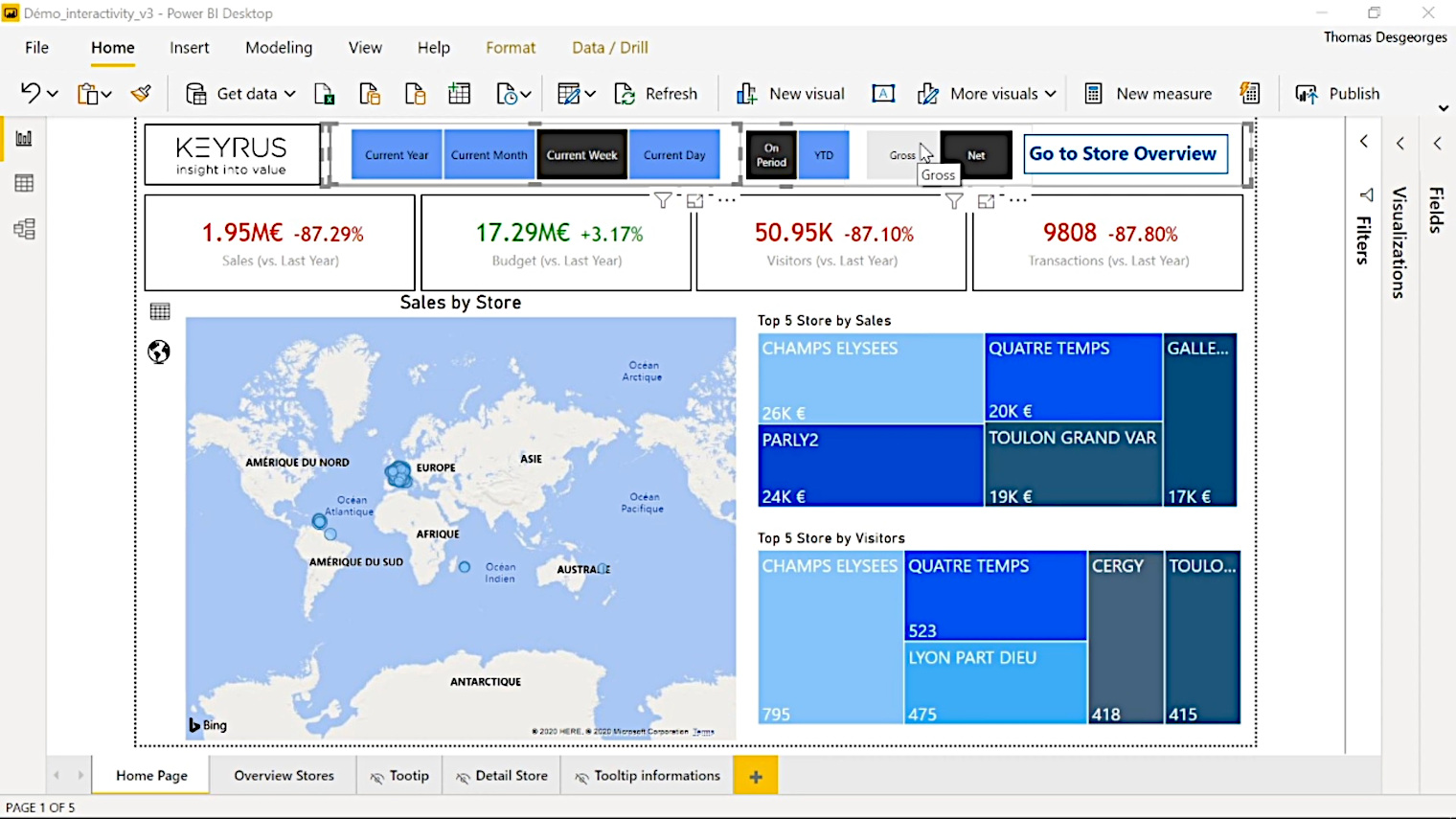Switch to Data view in left sidebar
Image resolution: width=1456 pixels, height=819 pixels.
tap(24, 184)
